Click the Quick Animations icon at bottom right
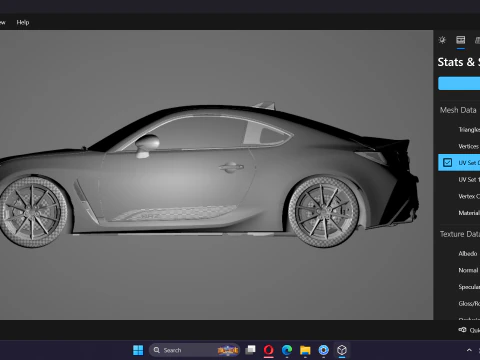The width and height of the screenshot is (480, 360). (462, 330)
